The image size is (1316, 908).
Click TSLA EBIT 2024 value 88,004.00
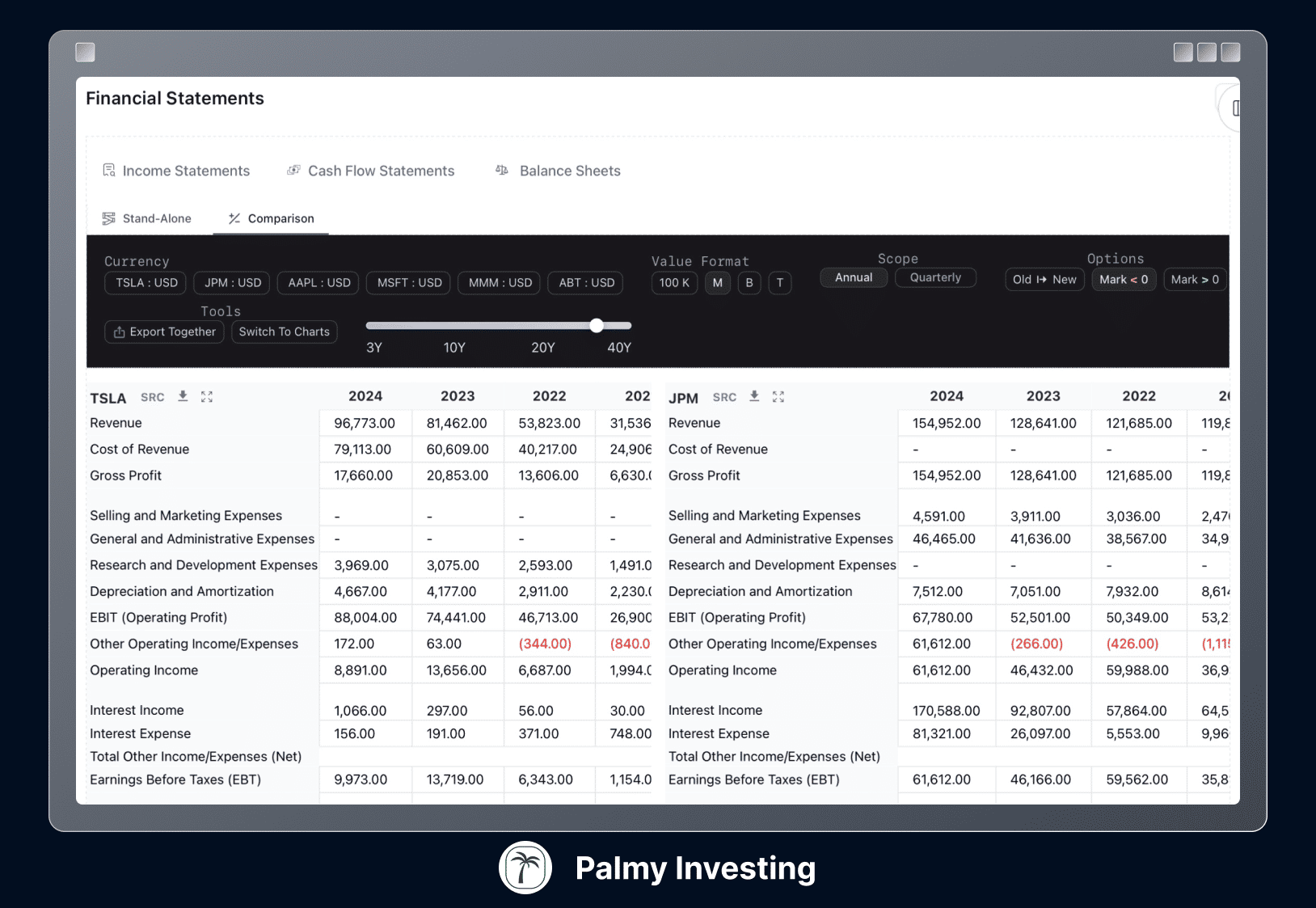(x=365, y=618)
